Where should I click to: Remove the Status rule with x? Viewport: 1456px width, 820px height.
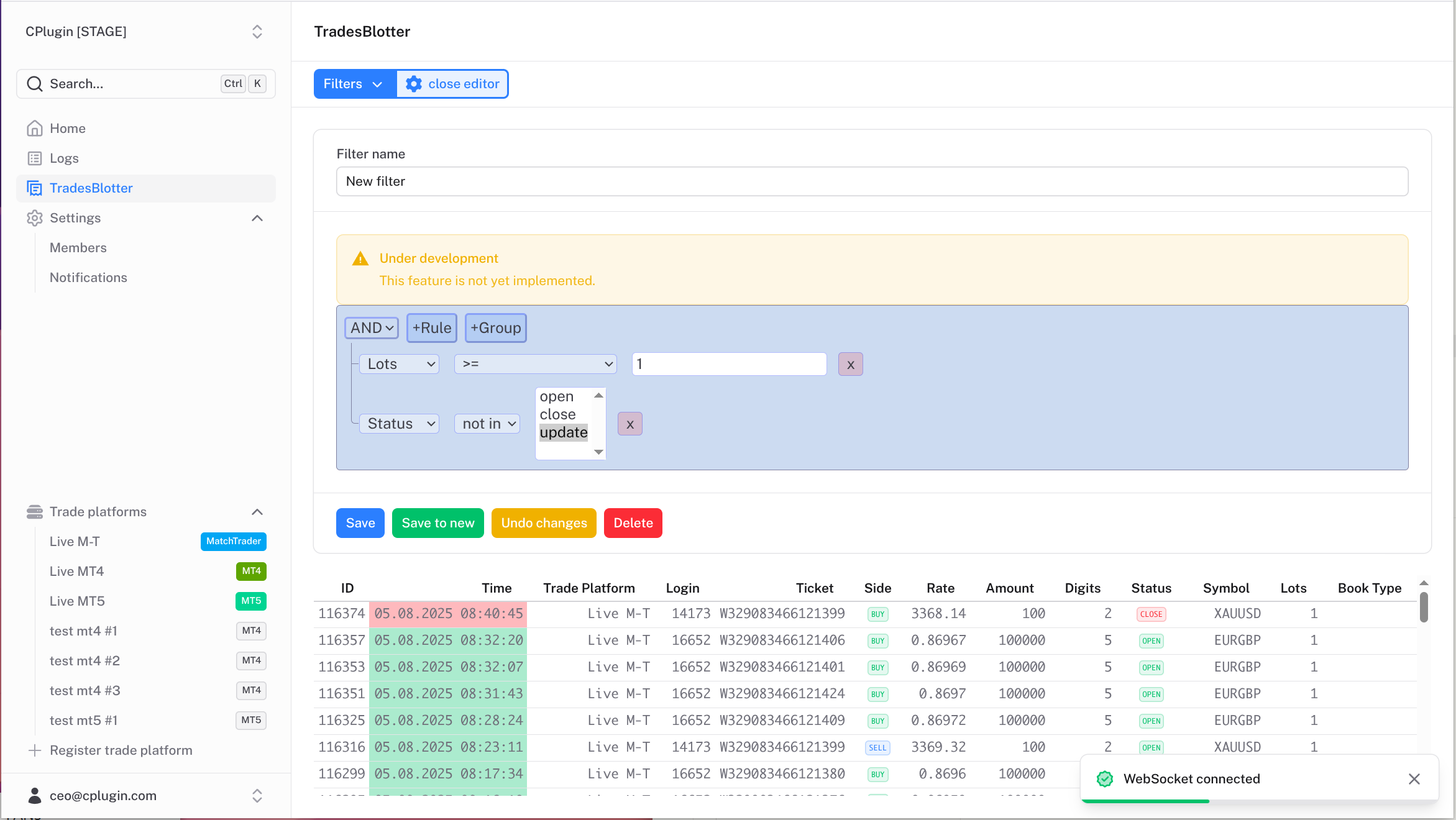point(630,424)
